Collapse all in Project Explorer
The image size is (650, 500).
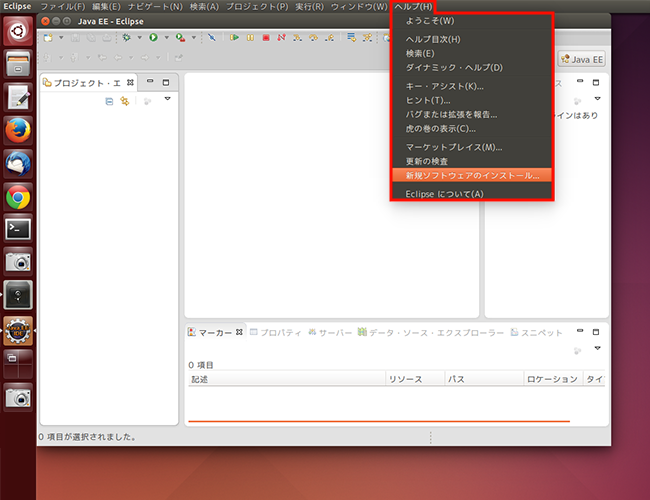pos(109,101)
